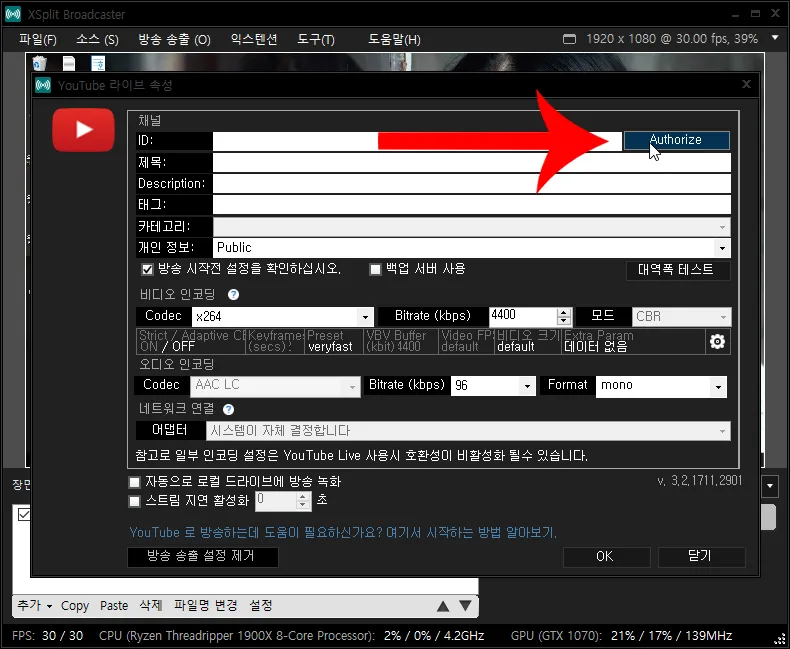The image size is (790, 649).
Task: Uncheck 방송 시작전 설정을 확인하십시오 checkbox
Action: (x=147, y=269)
